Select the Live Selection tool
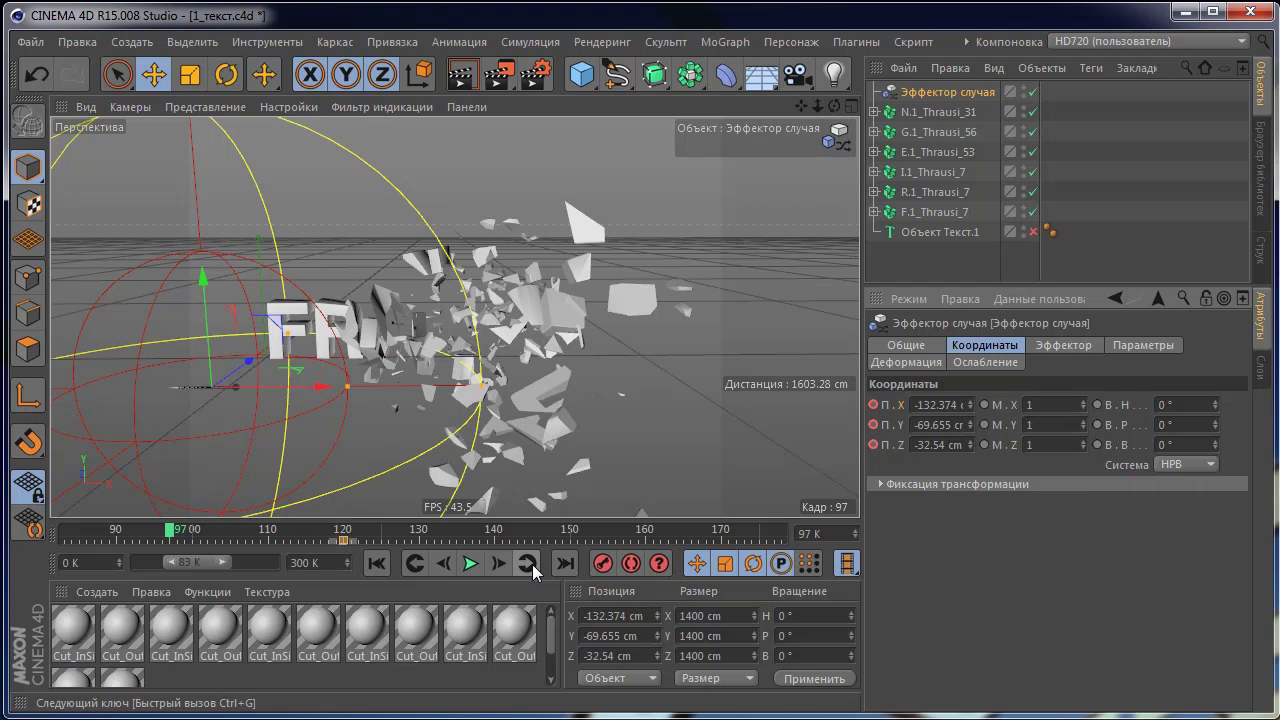 [x=118, y=75]
